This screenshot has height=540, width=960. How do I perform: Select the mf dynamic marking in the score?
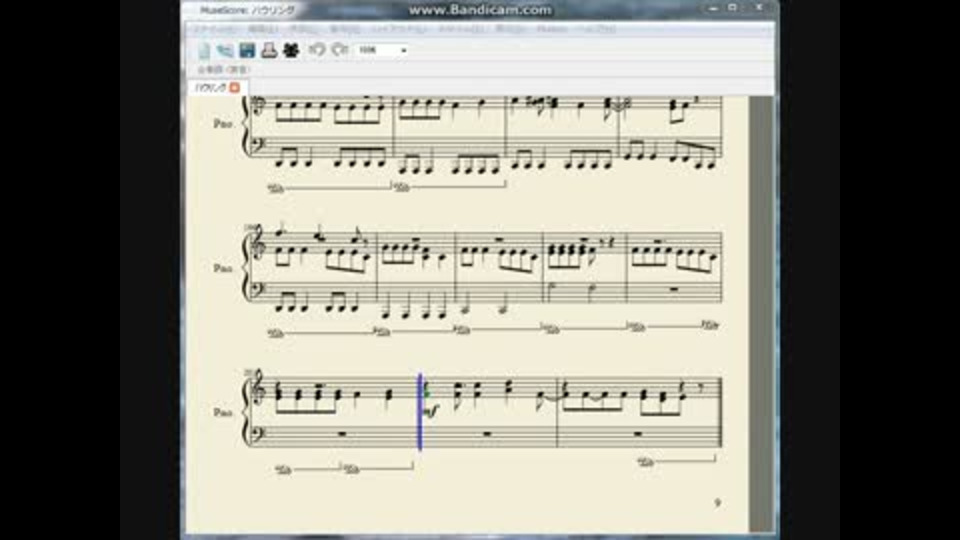point(430,411)
